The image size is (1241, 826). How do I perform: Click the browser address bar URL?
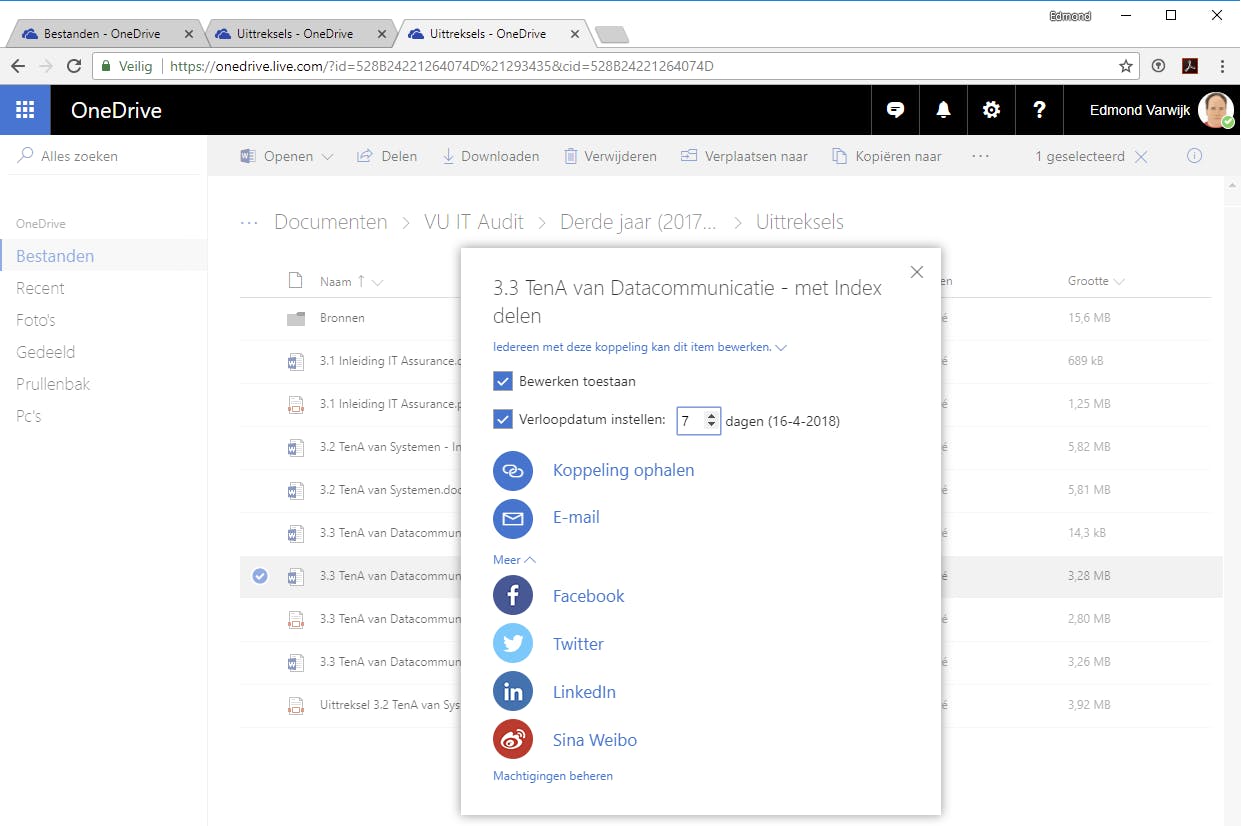click(x=440, y=66)
